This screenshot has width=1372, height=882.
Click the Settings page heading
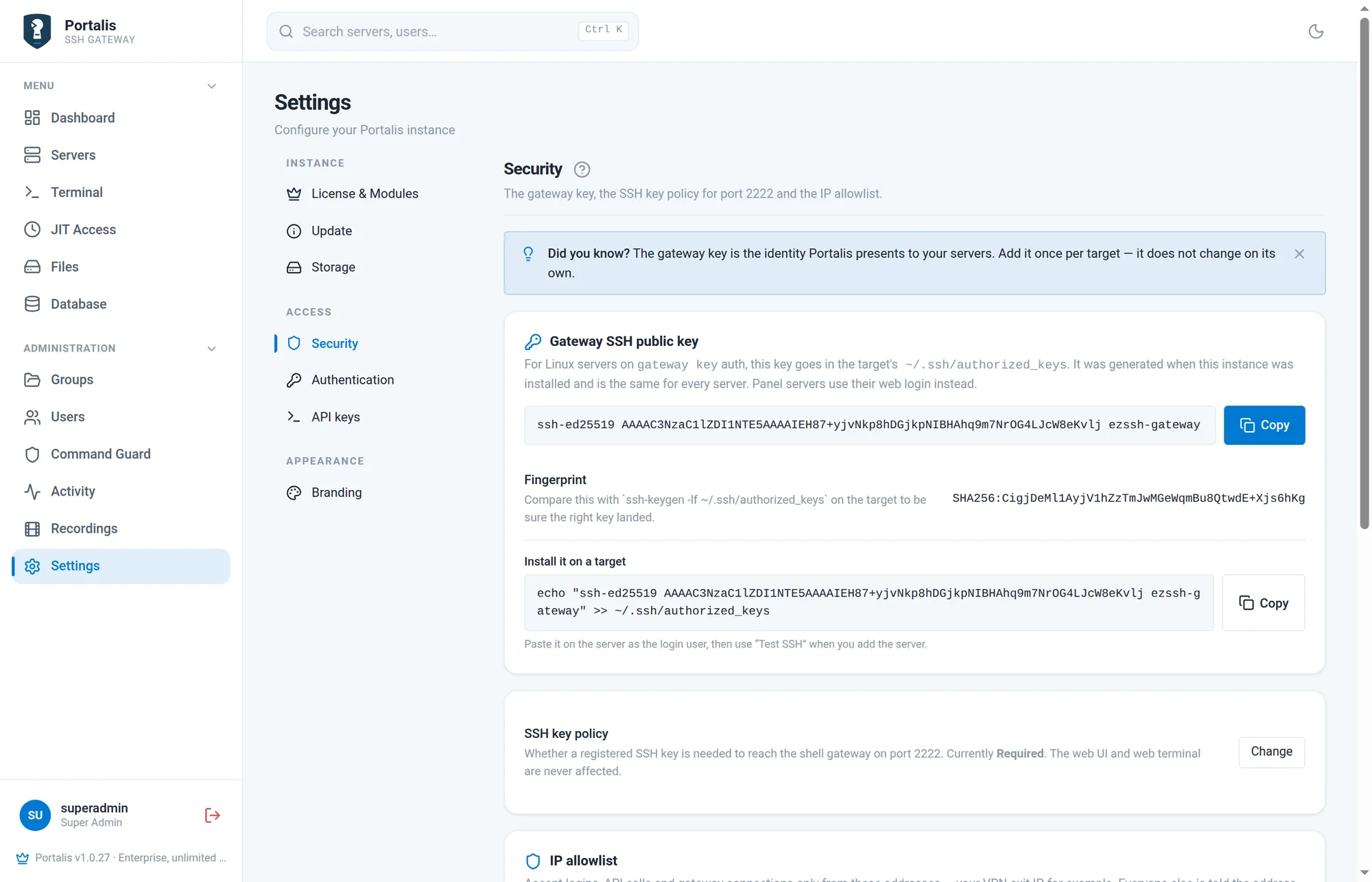(x=312, y=102)
